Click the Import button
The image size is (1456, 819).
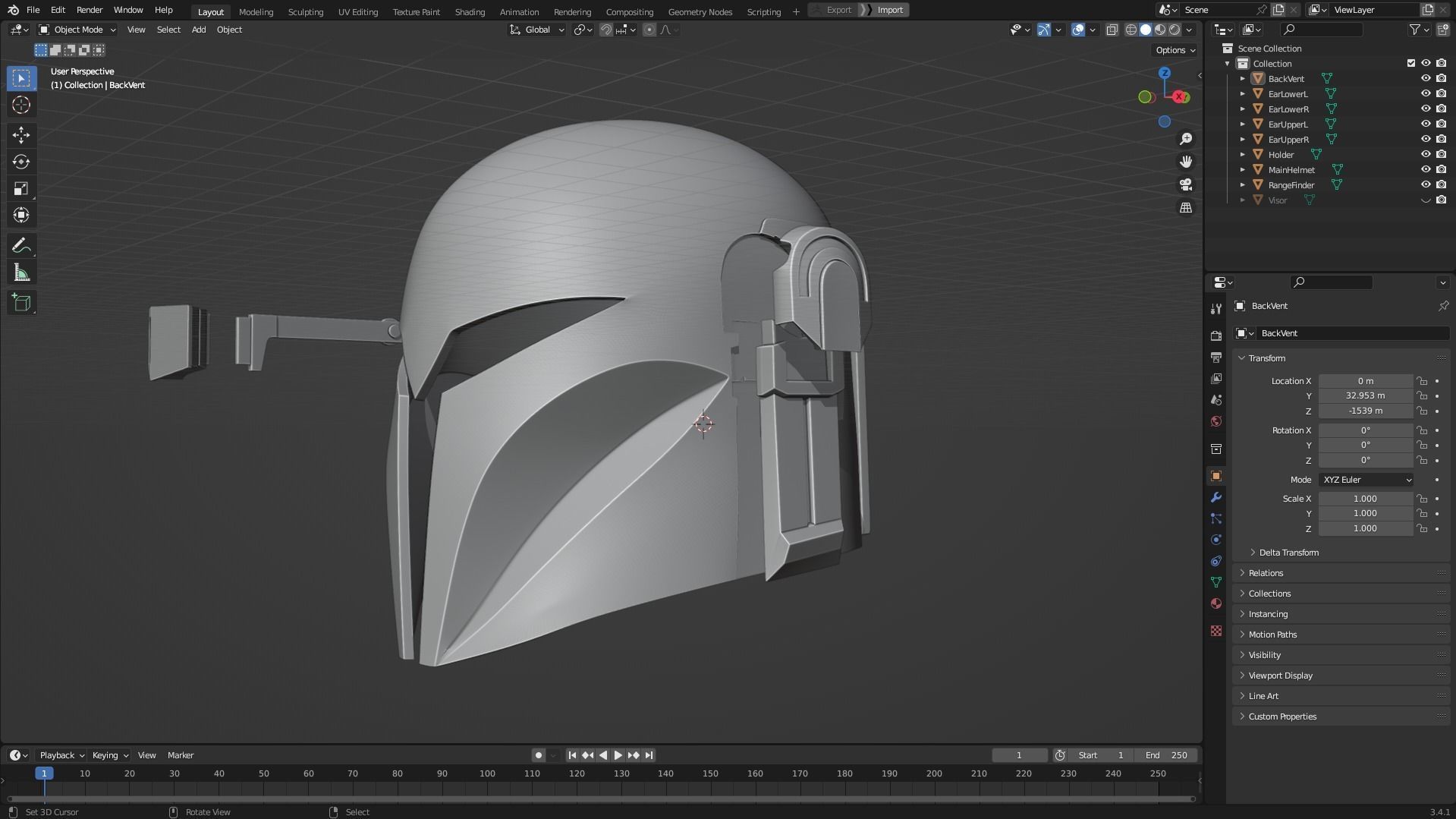tap(885, 10)
